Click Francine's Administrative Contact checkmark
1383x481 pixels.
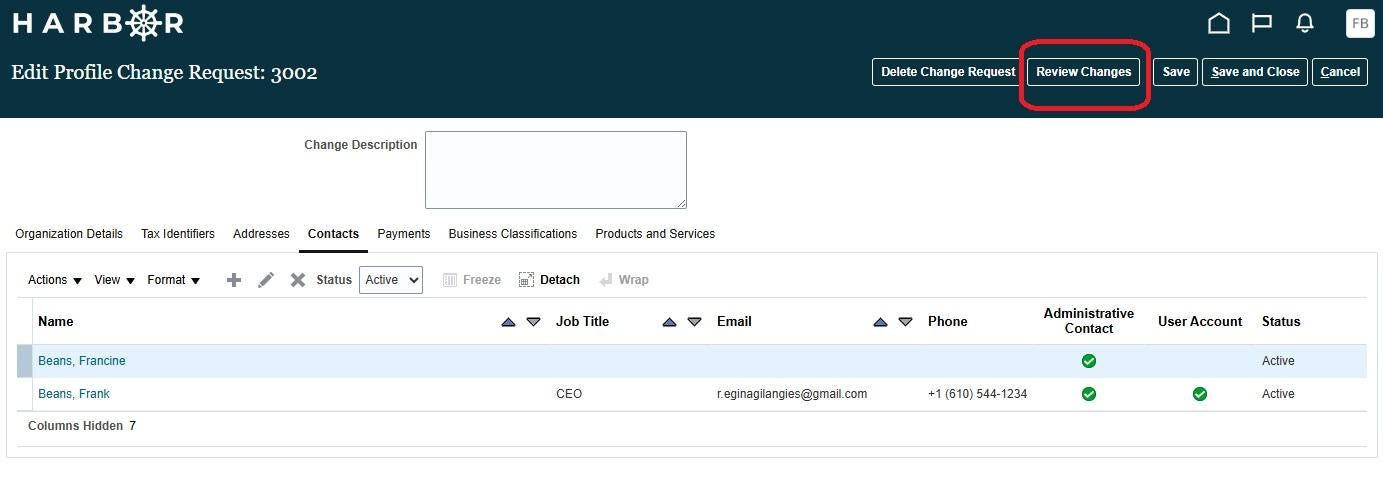click(x=1089, y=361)
